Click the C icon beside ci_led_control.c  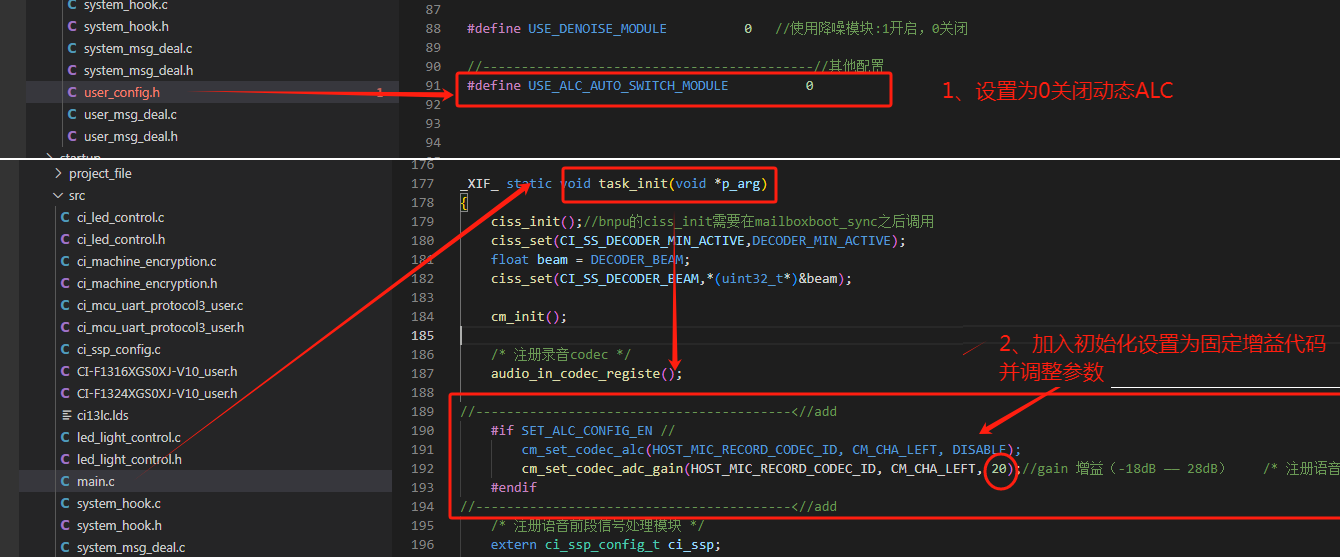pyautogui.click(x=66, y=218)
